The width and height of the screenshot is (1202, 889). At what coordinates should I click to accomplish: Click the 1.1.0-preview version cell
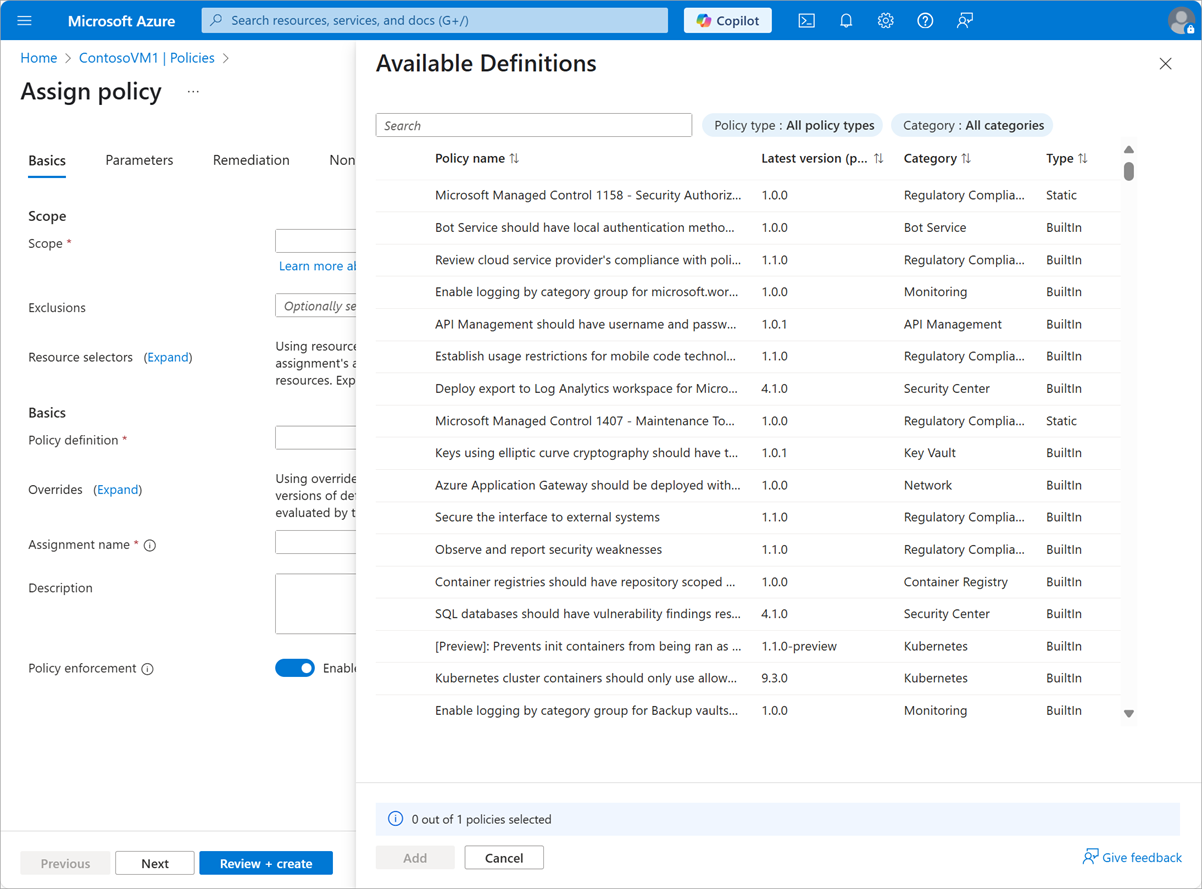[799, 646]
